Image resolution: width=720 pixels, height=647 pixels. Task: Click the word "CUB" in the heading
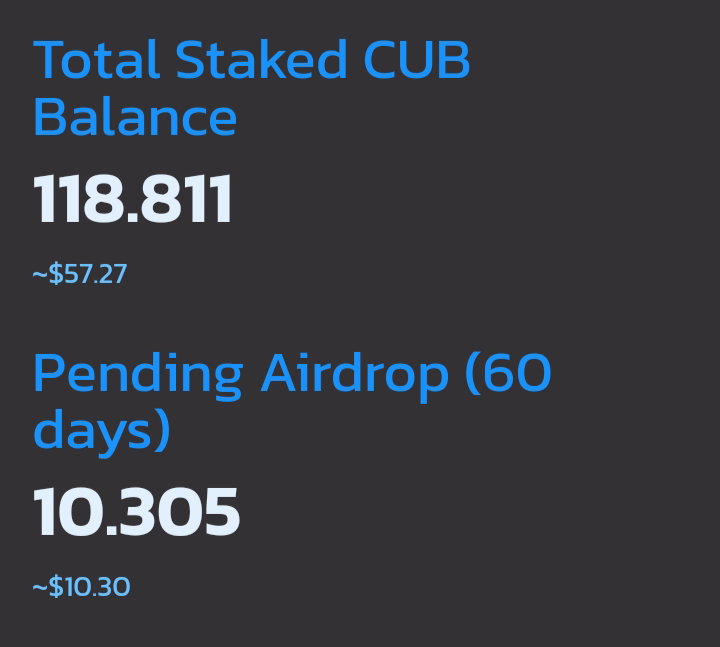pos(417,59)
